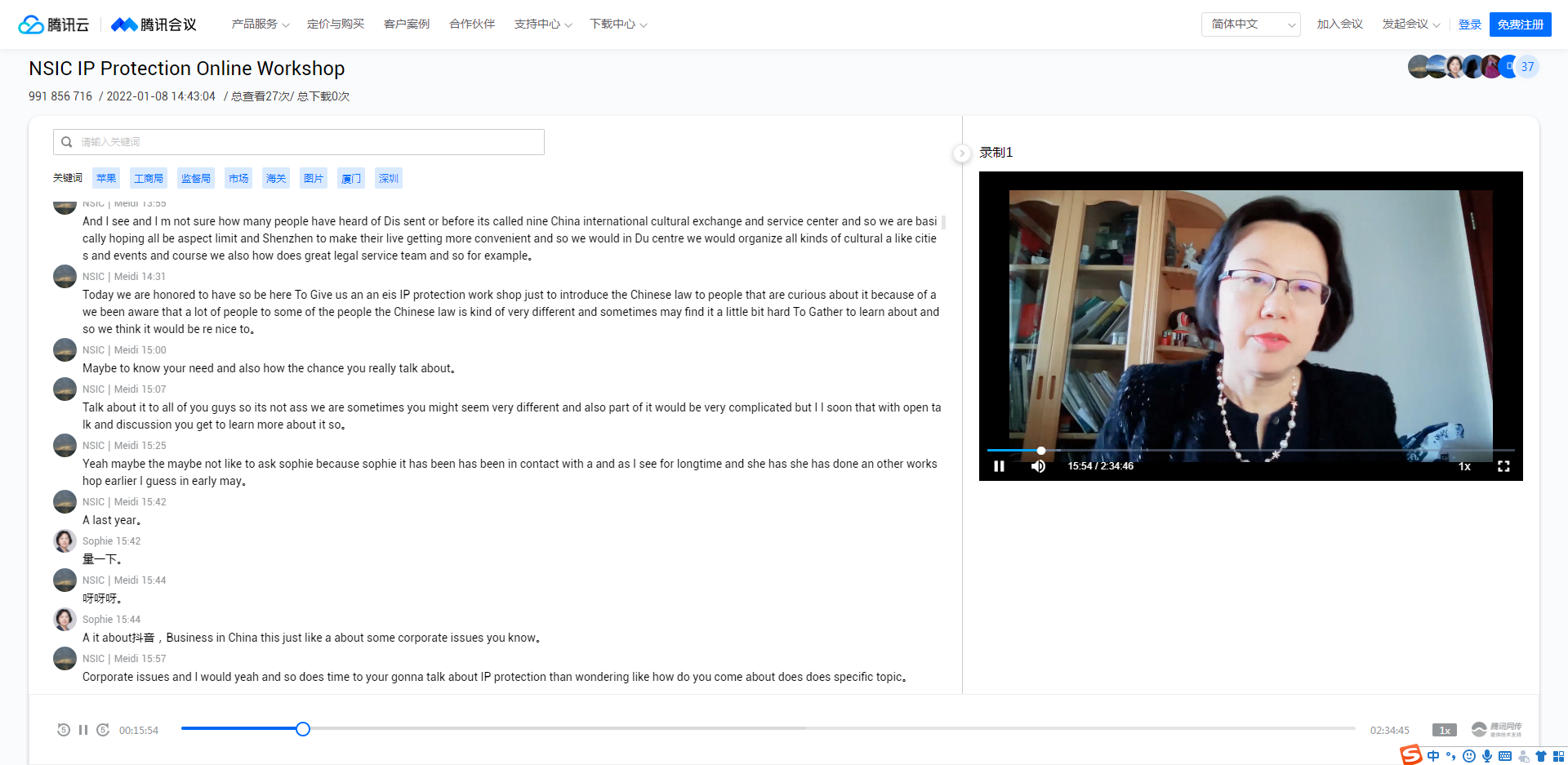Click transcript line 'A last year。'
Screen dimensions: 1568x765
pos(112,520)
